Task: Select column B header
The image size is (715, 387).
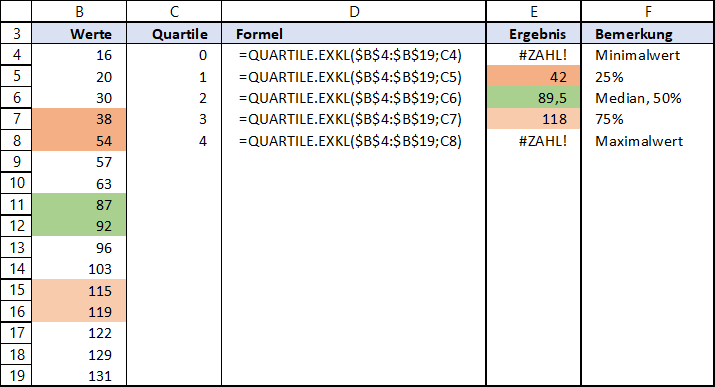Action: pos(79,11)
